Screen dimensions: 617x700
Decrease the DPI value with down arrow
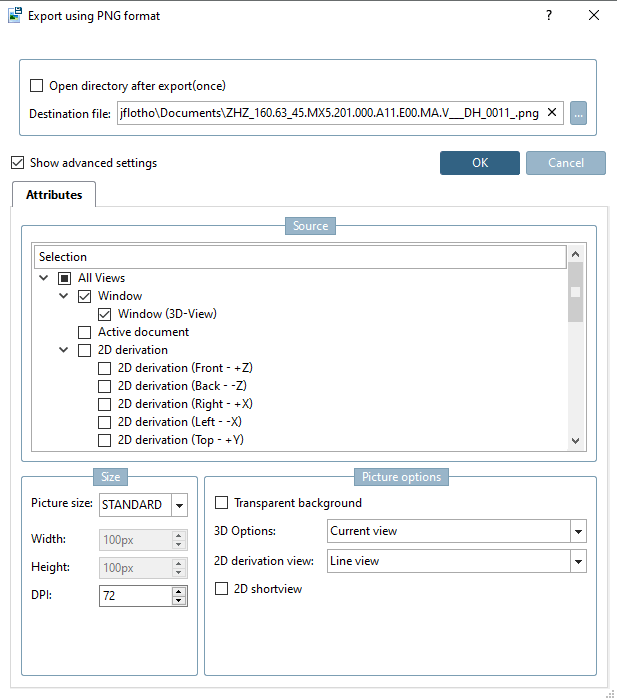(x=179, y=601)
